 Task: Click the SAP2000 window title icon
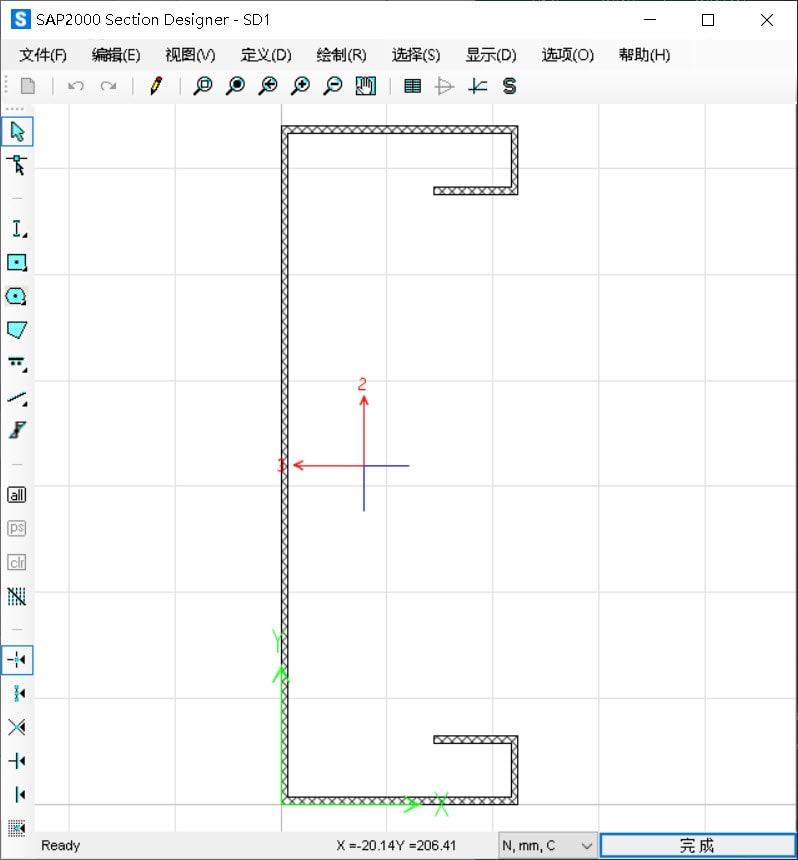[21, 20]
